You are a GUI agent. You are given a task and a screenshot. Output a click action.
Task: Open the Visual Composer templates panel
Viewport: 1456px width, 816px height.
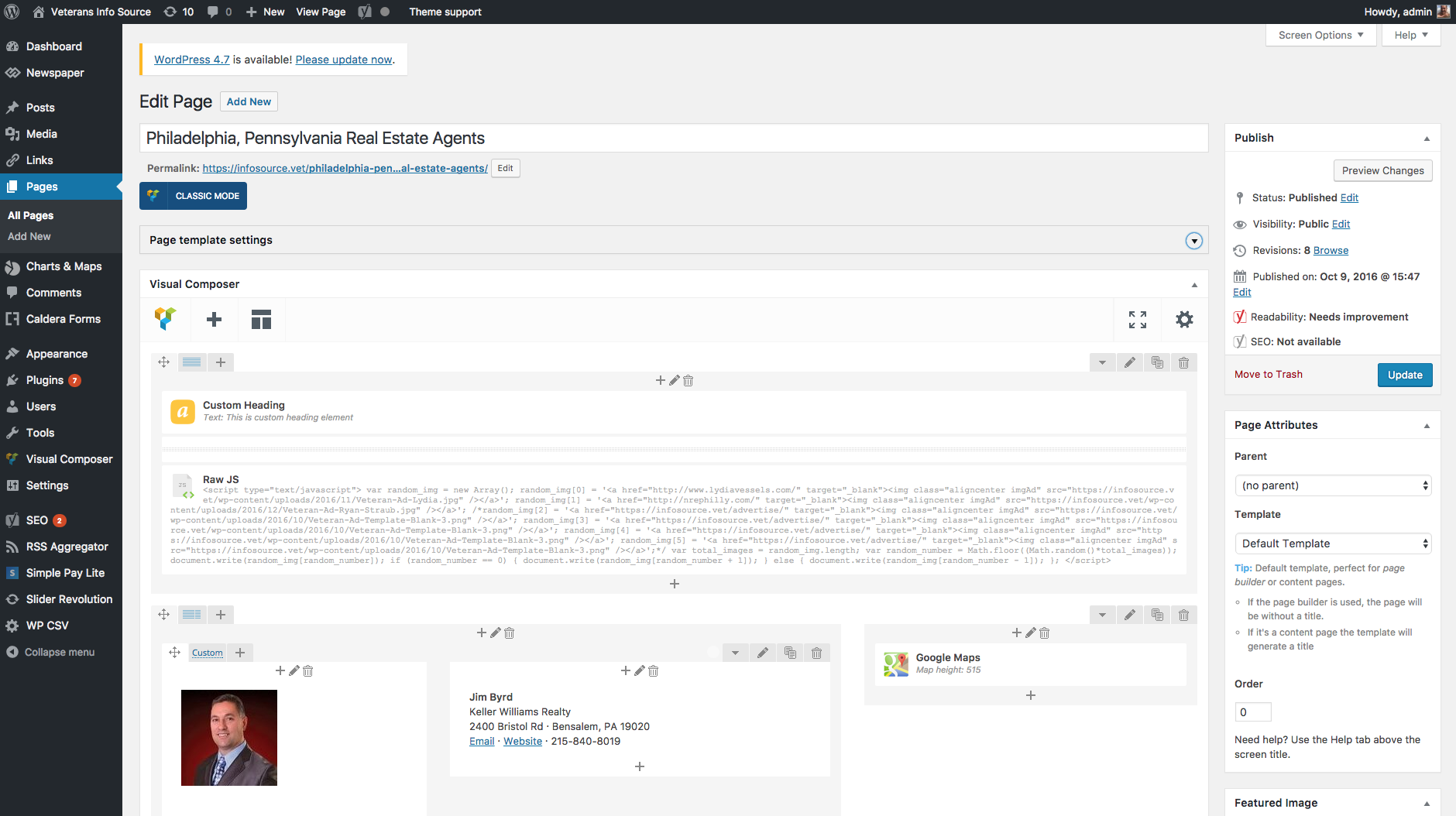(262, 319)
